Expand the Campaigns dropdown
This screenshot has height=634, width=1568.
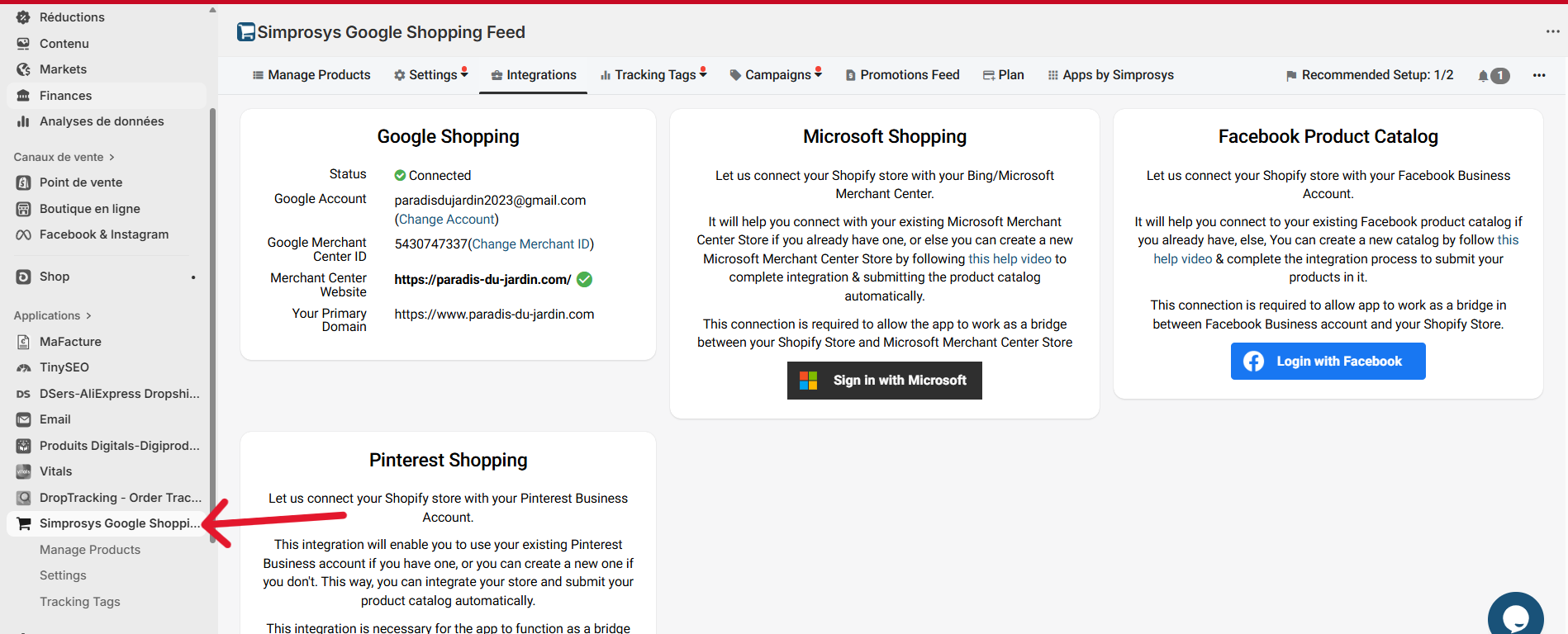776,75
